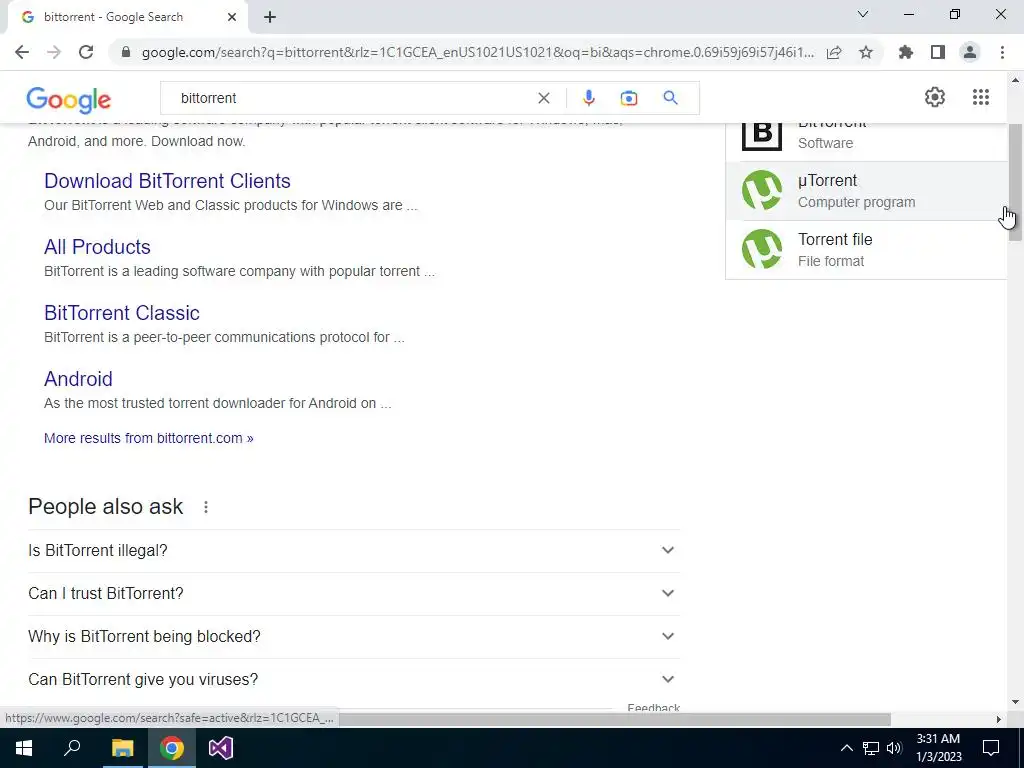This screenshot has width=1024, height=768.
Task: Open Google quick settings gear
Action: click(x=935, y=97)
